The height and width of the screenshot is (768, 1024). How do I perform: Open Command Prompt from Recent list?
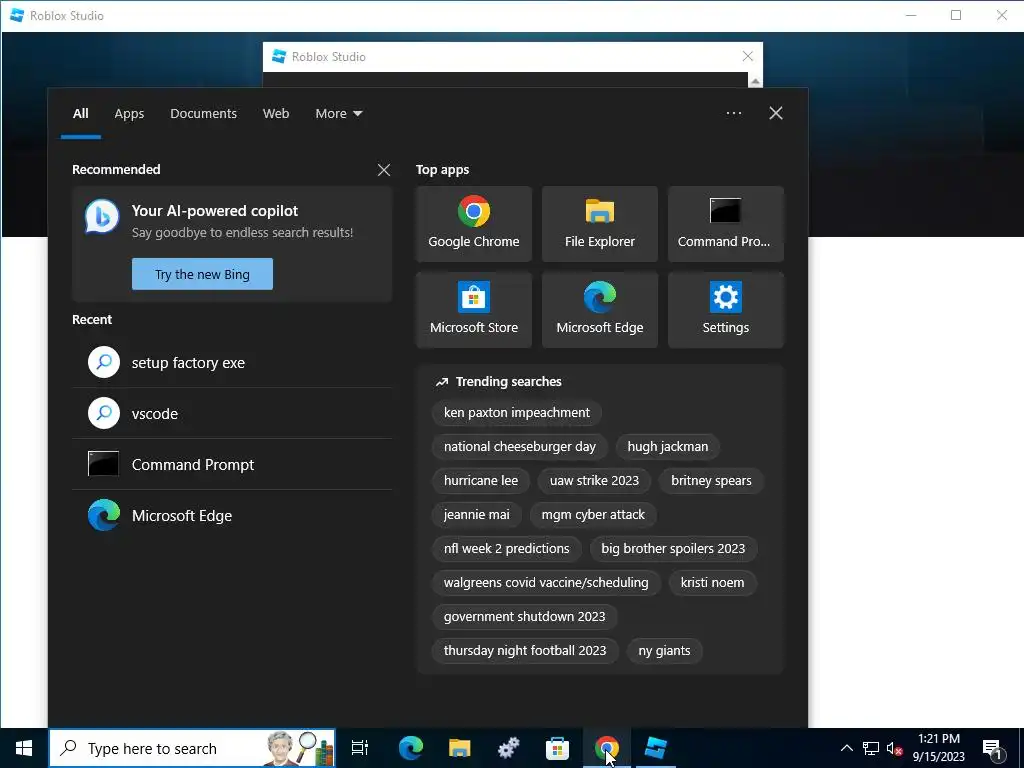232,464
